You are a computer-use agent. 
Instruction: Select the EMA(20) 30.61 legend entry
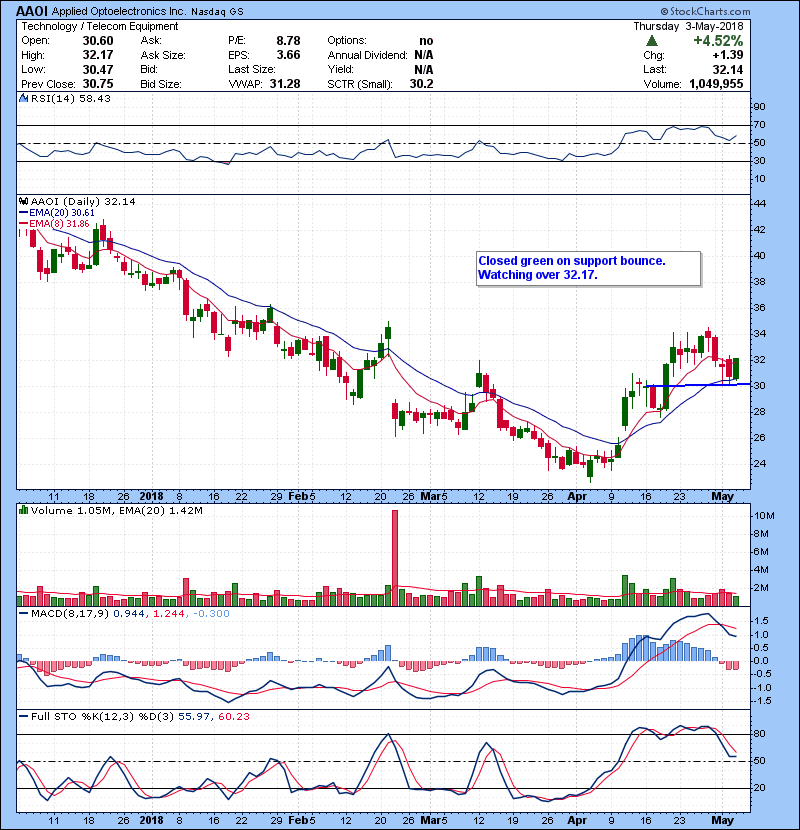coord(61,213)
